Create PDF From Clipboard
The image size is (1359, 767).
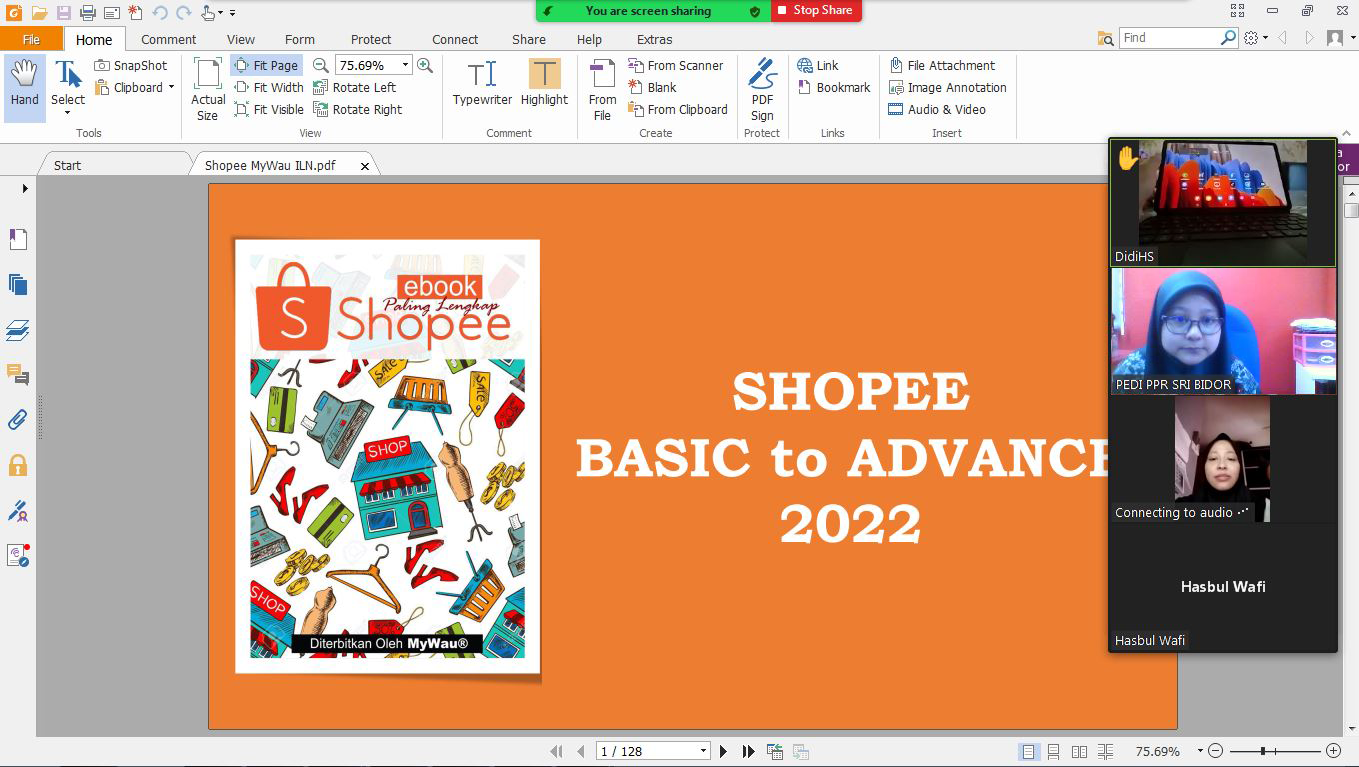point(678,110)
